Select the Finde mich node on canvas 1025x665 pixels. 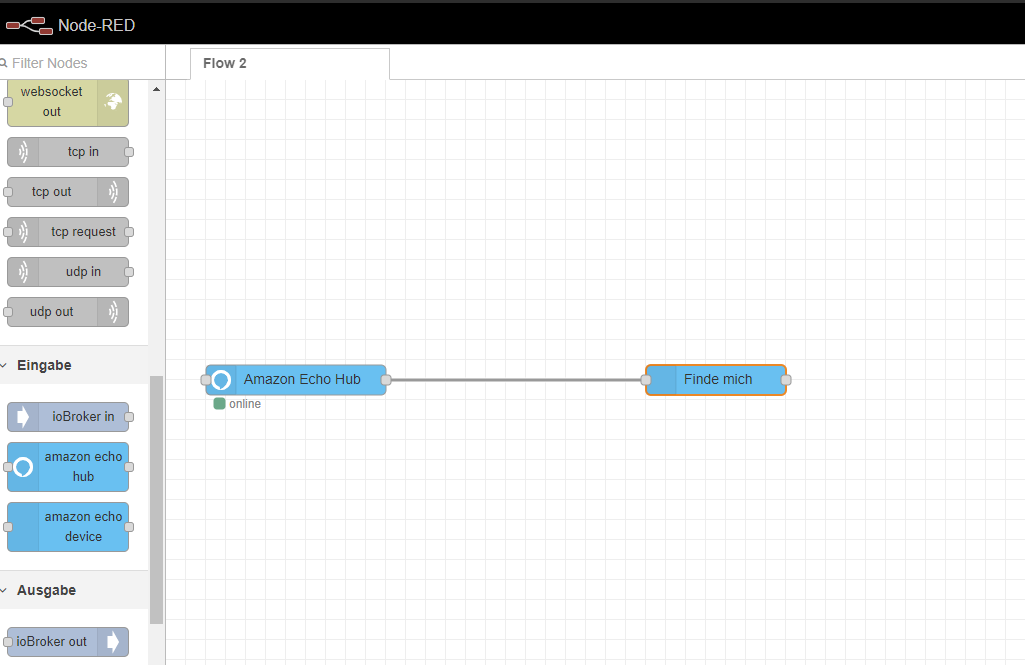(716, 380)
